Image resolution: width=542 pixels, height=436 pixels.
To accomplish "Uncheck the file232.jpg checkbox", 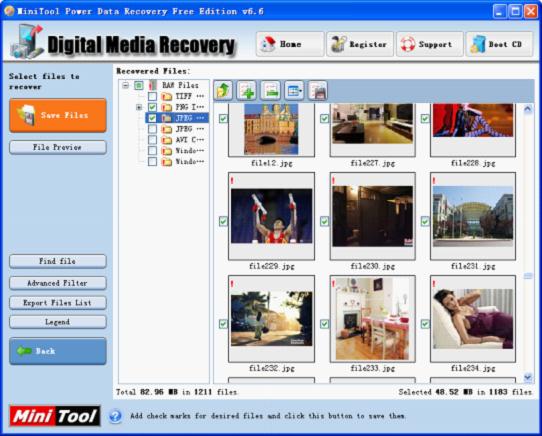I will [x=223, y=324].
